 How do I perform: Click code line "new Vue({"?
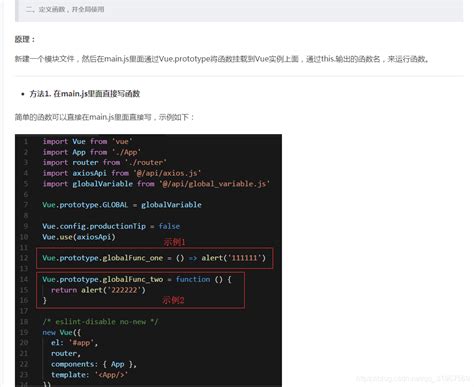tap(62, 332)
